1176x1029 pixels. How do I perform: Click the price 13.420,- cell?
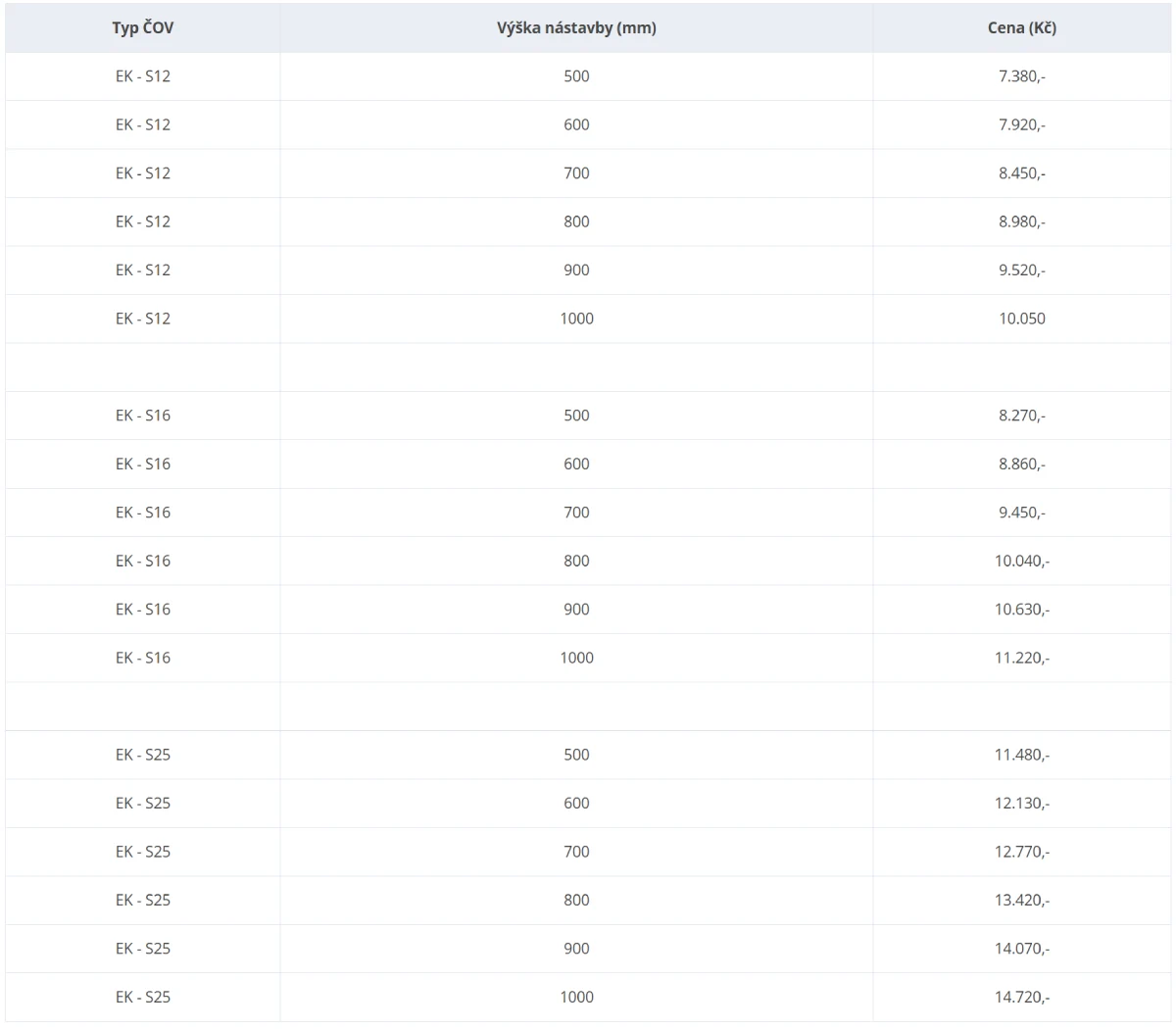(x=1022, y=901)
